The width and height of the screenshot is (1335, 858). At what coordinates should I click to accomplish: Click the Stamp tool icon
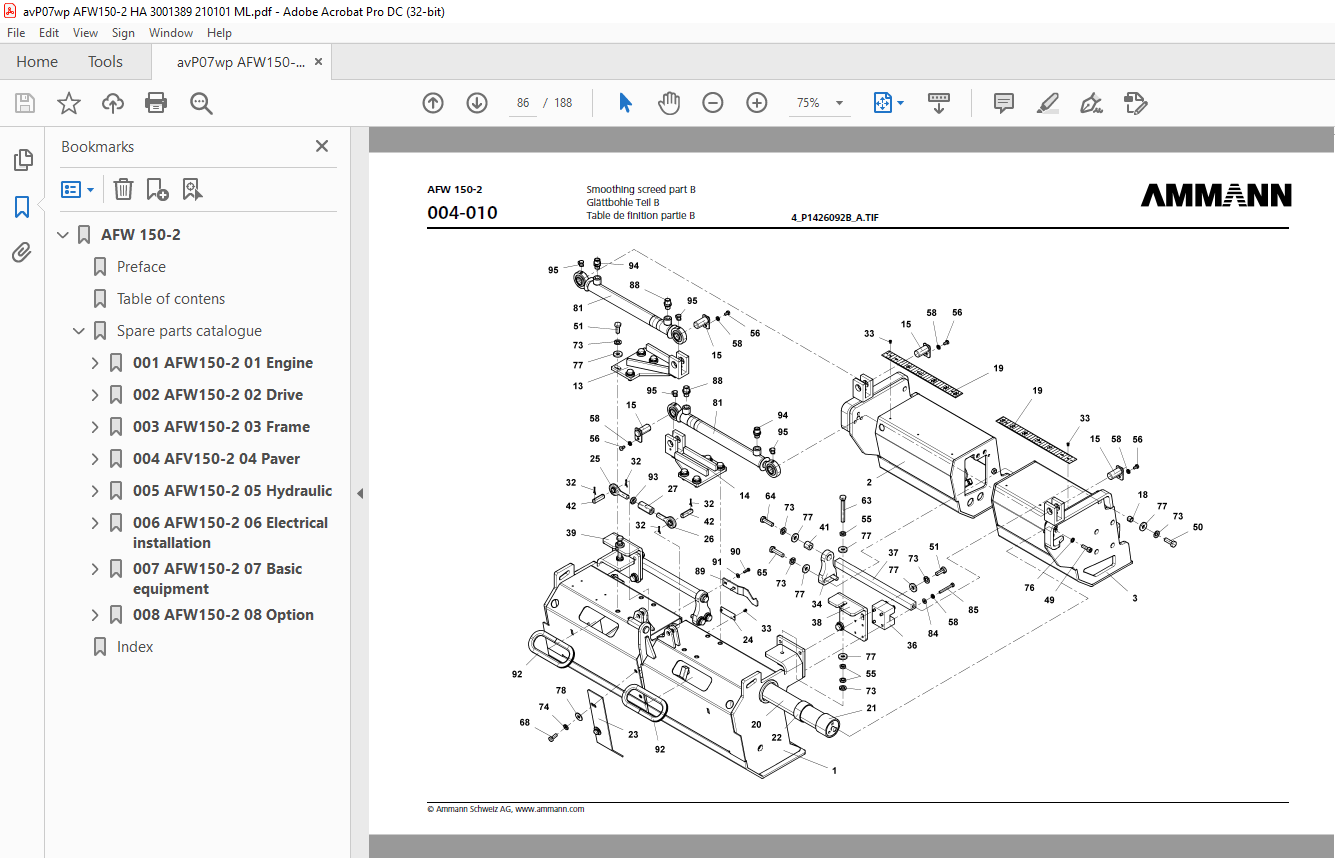1135,103
